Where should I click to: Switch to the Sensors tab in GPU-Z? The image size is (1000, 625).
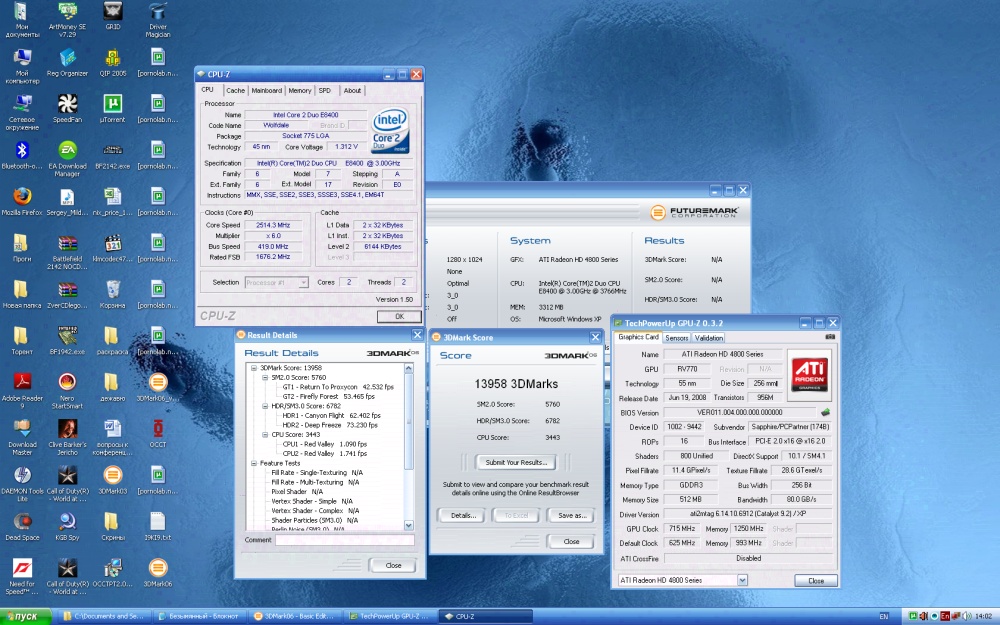(676, 338)
